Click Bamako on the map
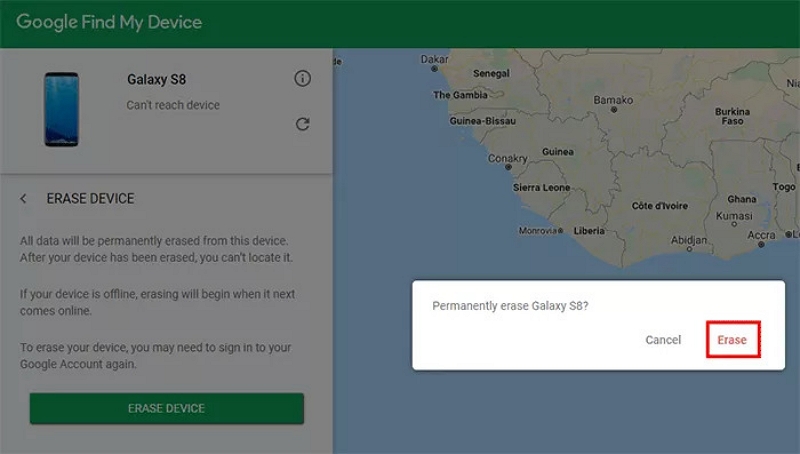This screenshot has width=800, height=454. (x=613, y=101)
